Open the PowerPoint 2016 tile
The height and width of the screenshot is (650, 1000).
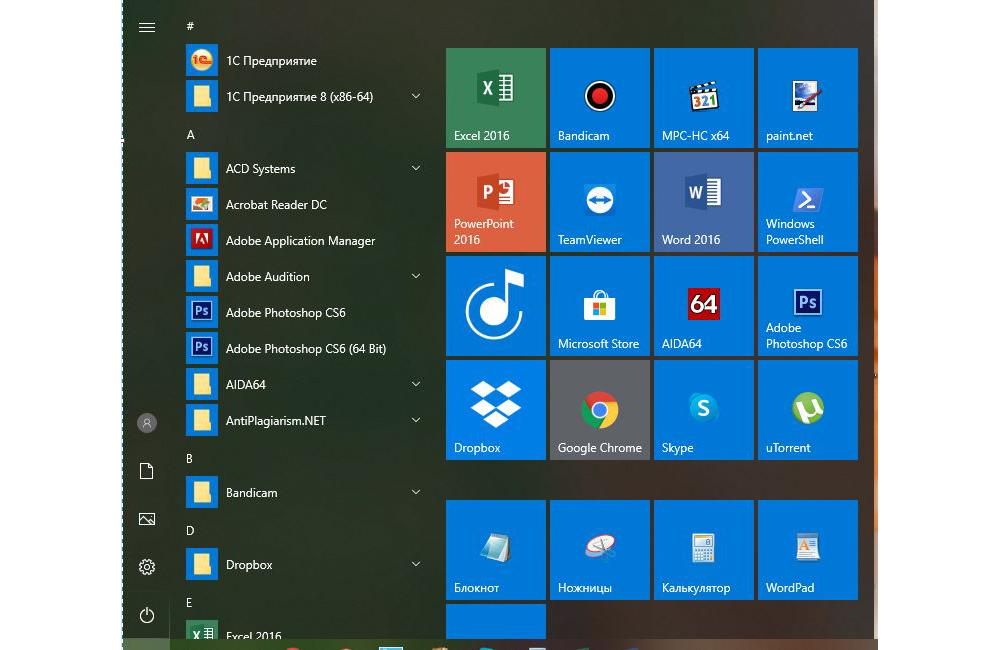(496, 202)
